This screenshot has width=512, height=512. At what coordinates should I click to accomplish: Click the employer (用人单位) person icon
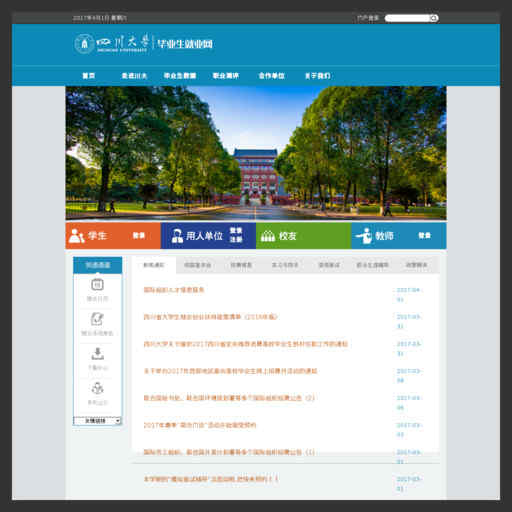(177, 236)
